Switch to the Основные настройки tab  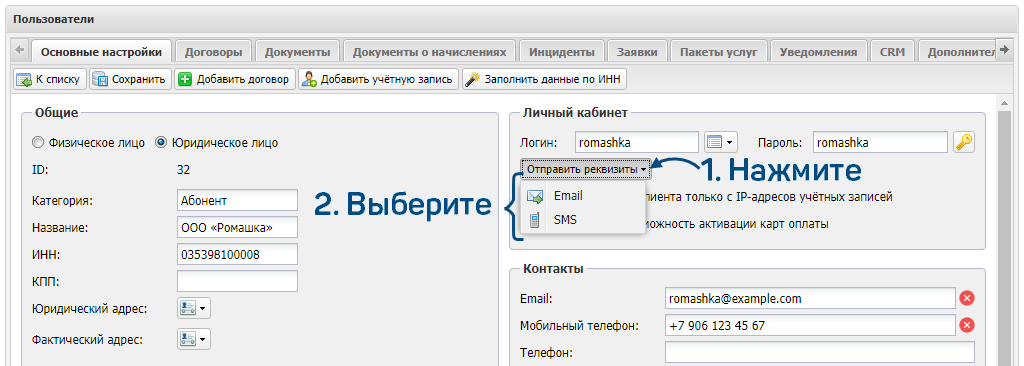click(101, 52)
